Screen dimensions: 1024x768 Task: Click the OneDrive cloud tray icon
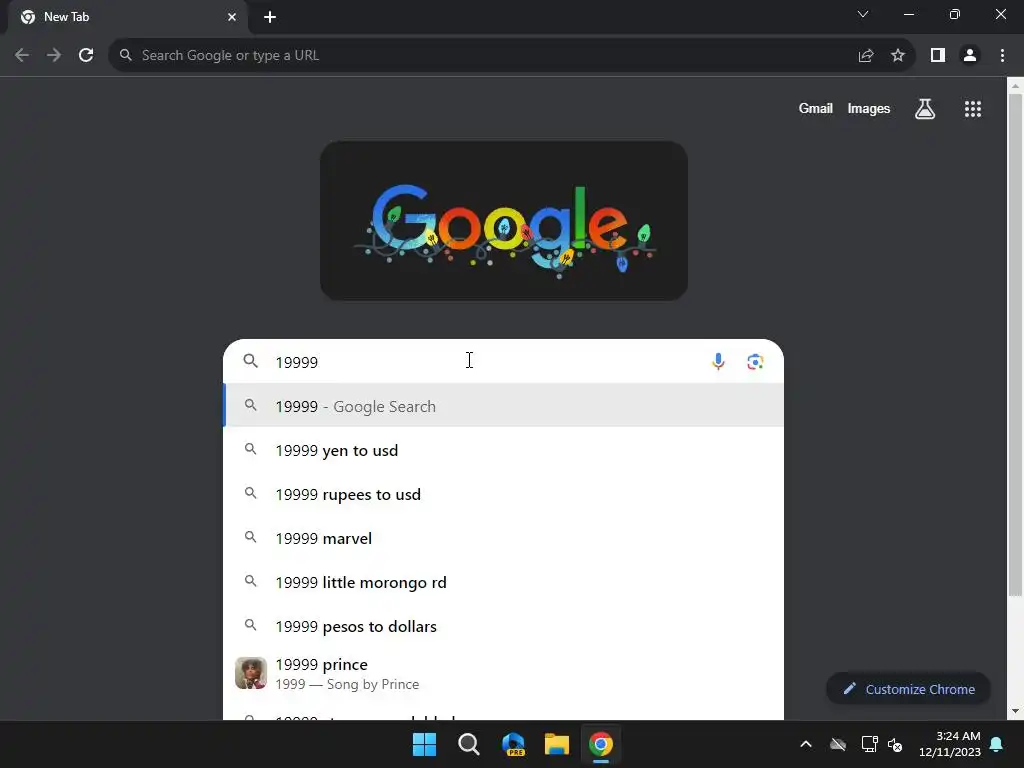pyautogui.click(x=838, y=744)
